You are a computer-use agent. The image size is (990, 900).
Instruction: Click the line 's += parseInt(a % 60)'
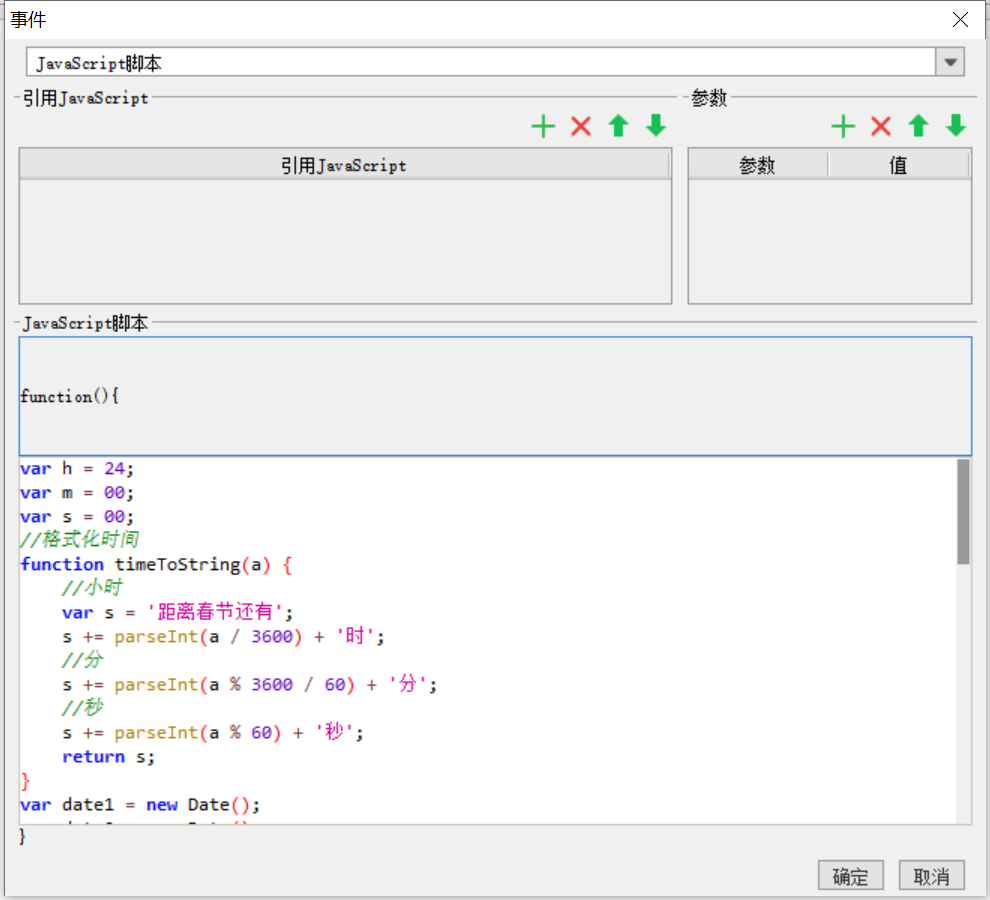coord(213,732)
